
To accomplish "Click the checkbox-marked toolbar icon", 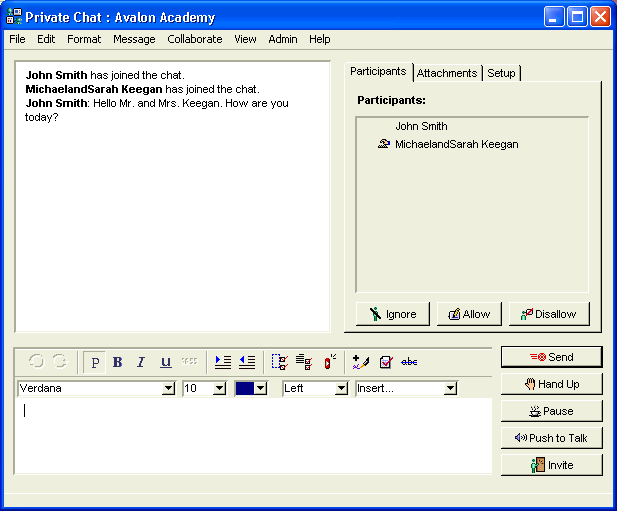I will click(385, 362).
